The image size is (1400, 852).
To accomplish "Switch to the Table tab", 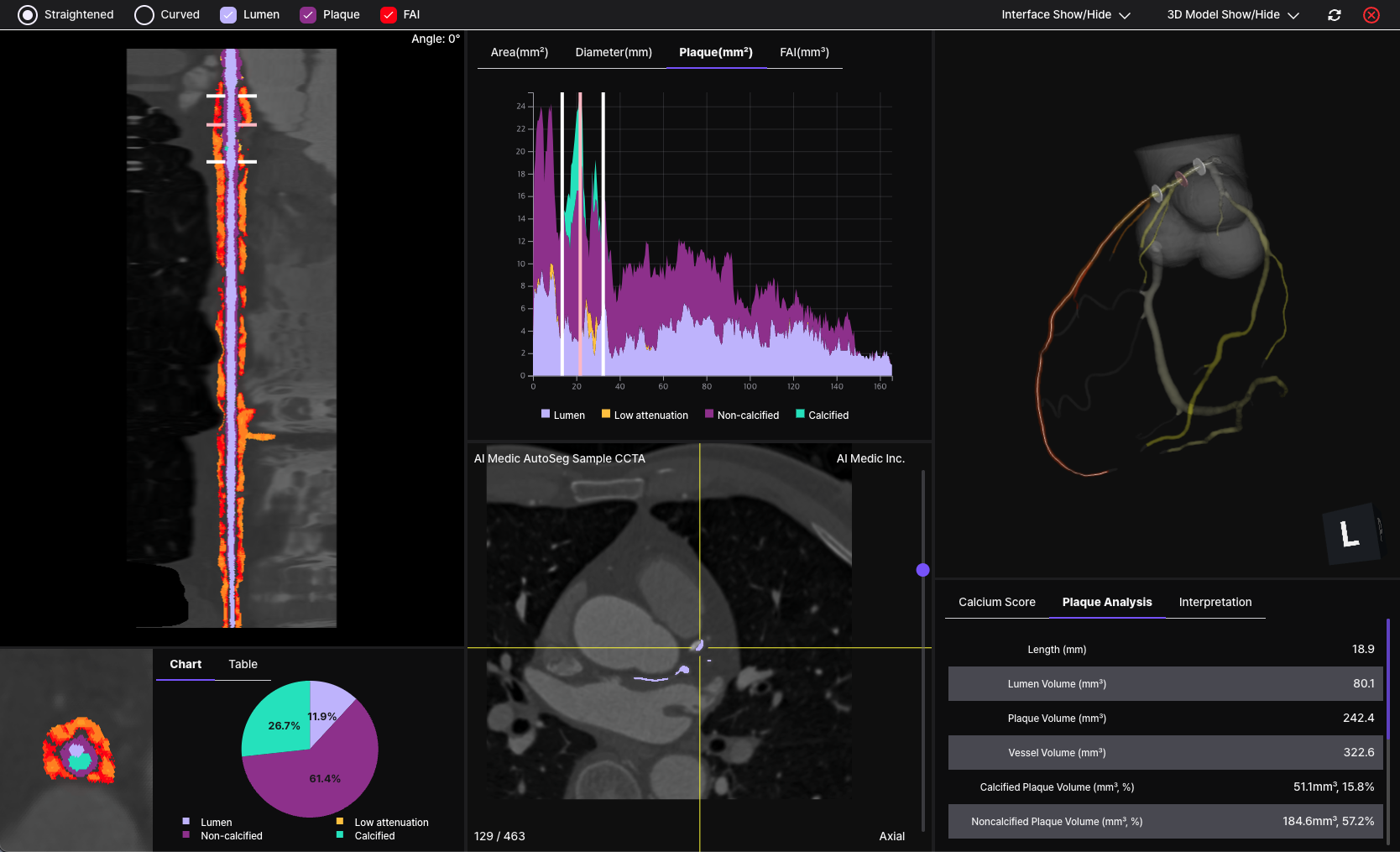I will coord(243,664).
